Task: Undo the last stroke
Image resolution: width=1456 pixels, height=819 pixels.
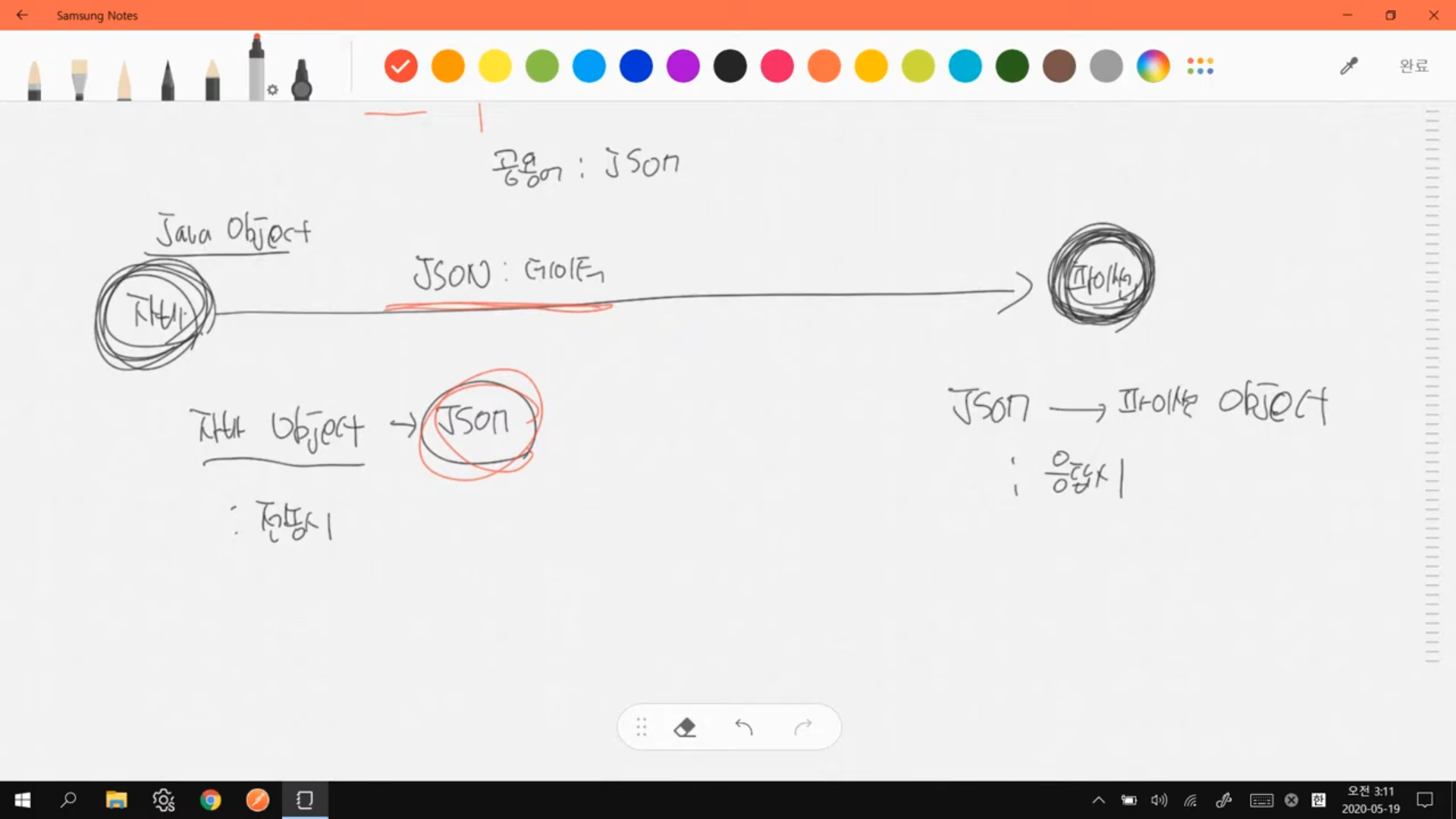Action: point(743,728)
